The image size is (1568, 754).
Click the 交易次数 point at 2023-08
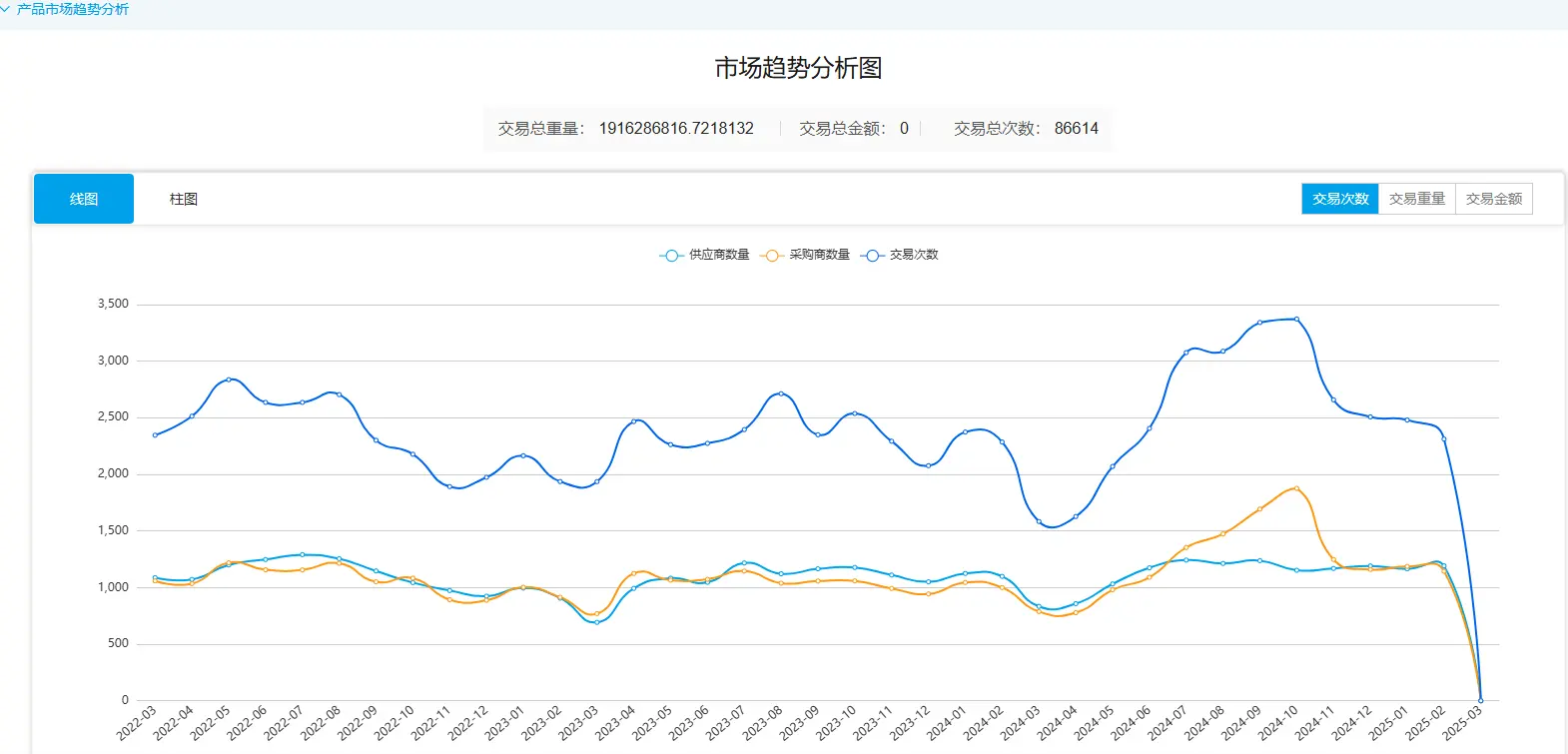click(x=781, y=393)
